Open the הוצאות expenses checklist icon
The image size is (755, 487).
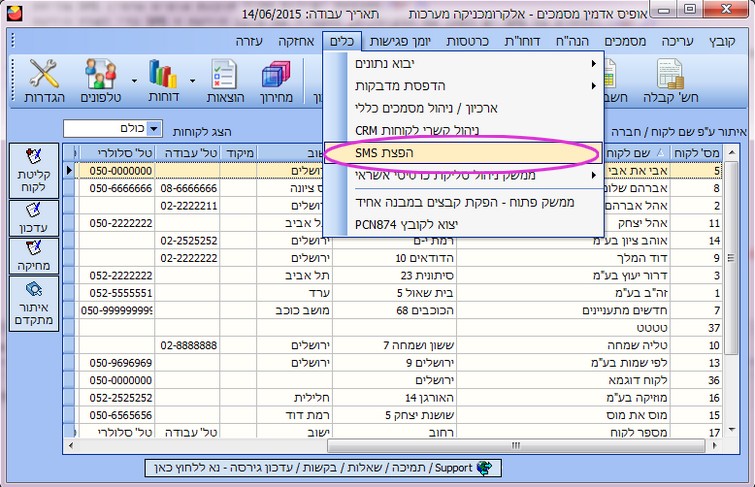pyautogui.click(x=225, y=80)
